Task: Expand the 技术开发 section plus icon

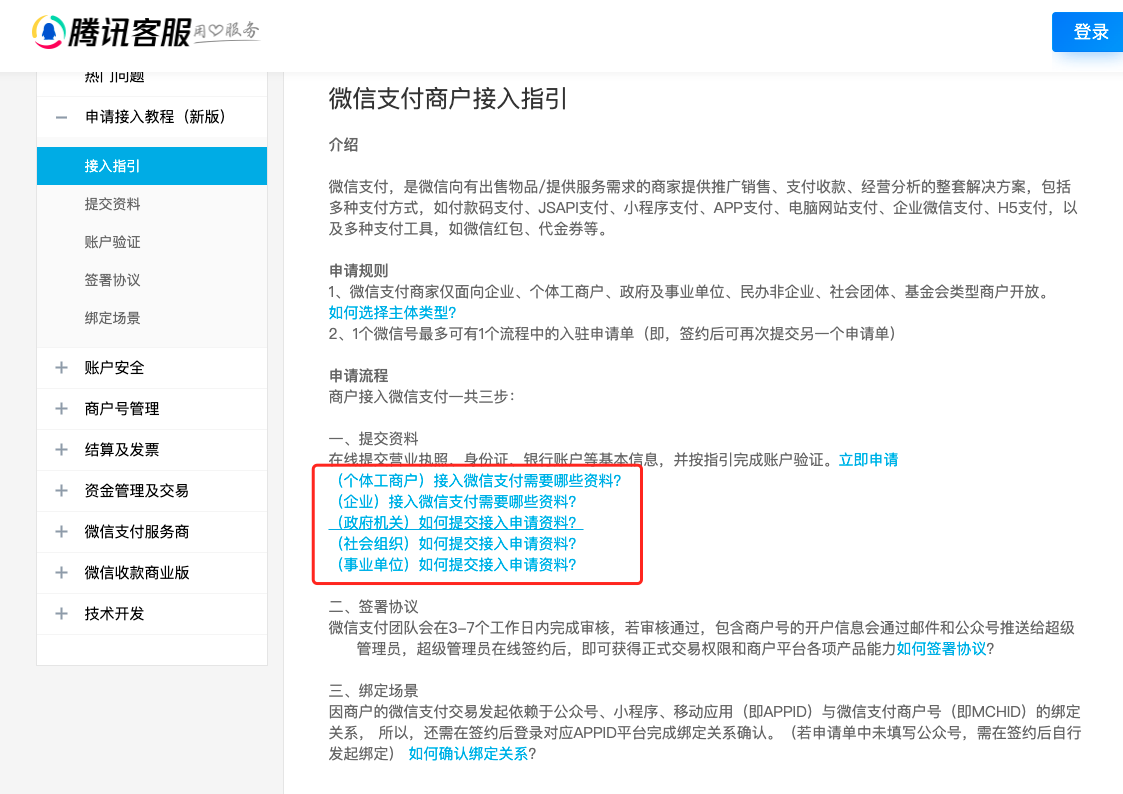Action: [x=62, y=614]
